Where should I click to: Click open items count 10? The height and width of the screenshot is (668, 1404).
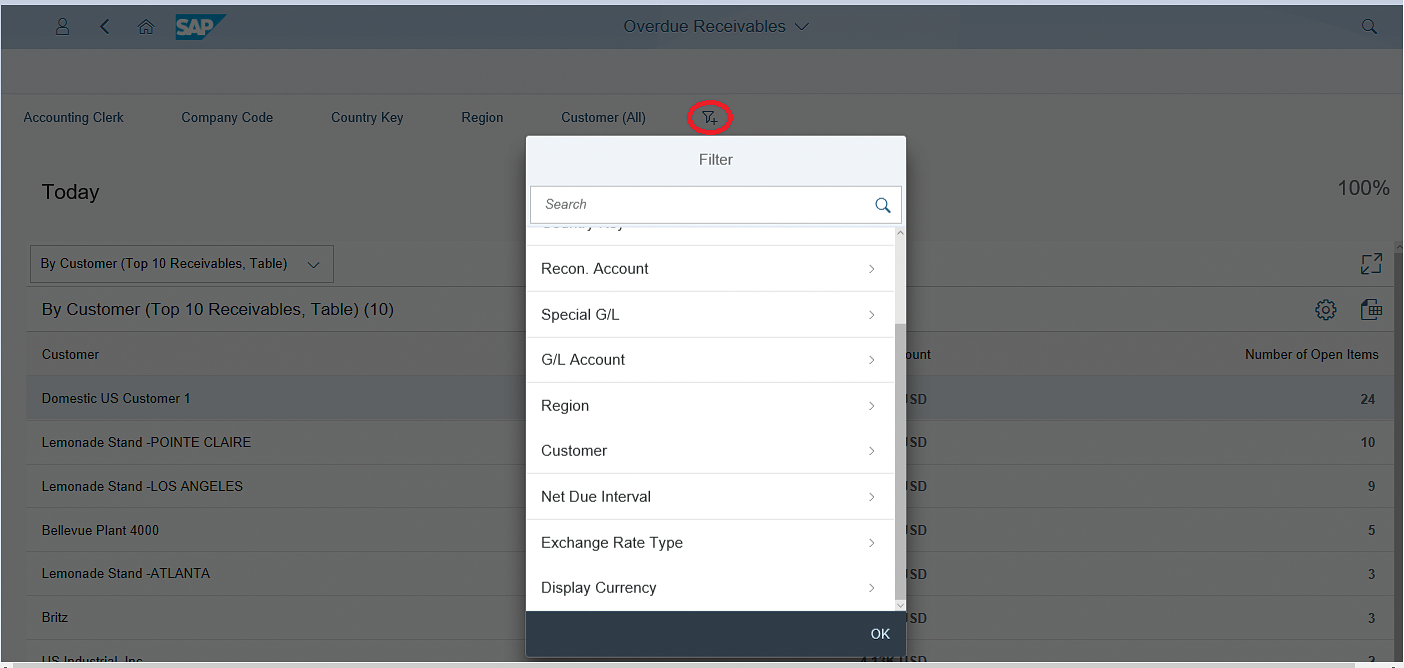1368,443
